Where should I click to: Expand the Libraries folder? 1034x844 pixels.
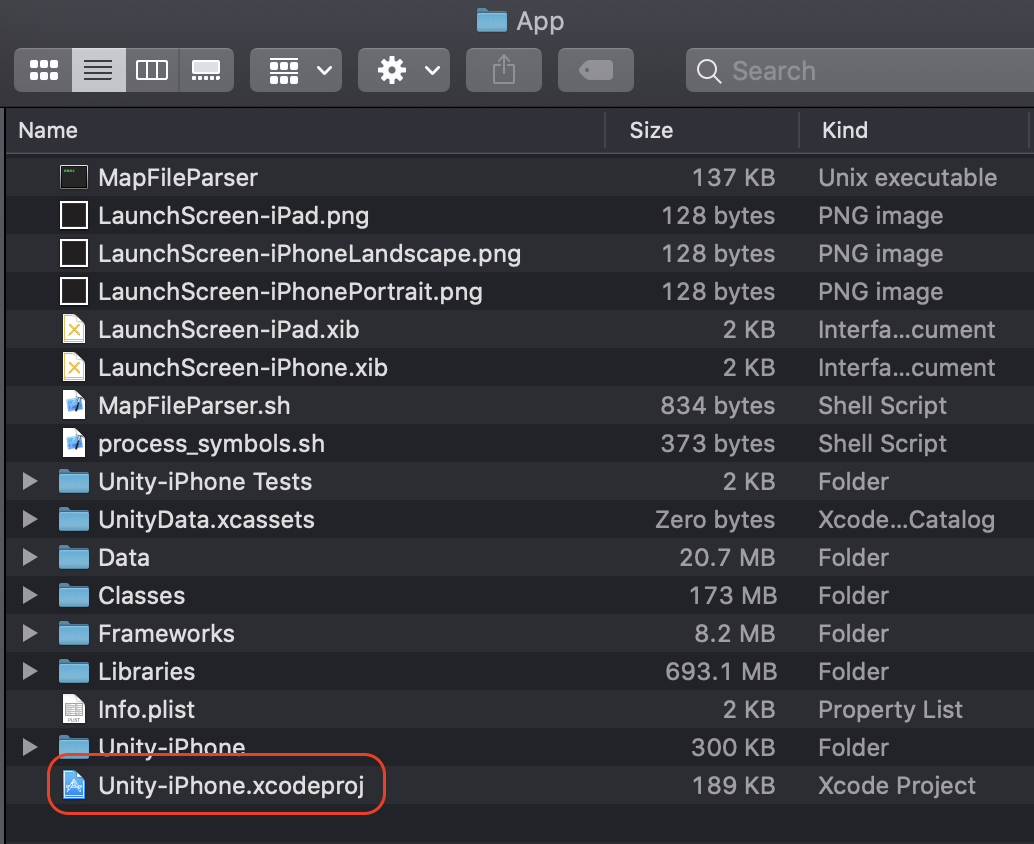click(30, 671)
